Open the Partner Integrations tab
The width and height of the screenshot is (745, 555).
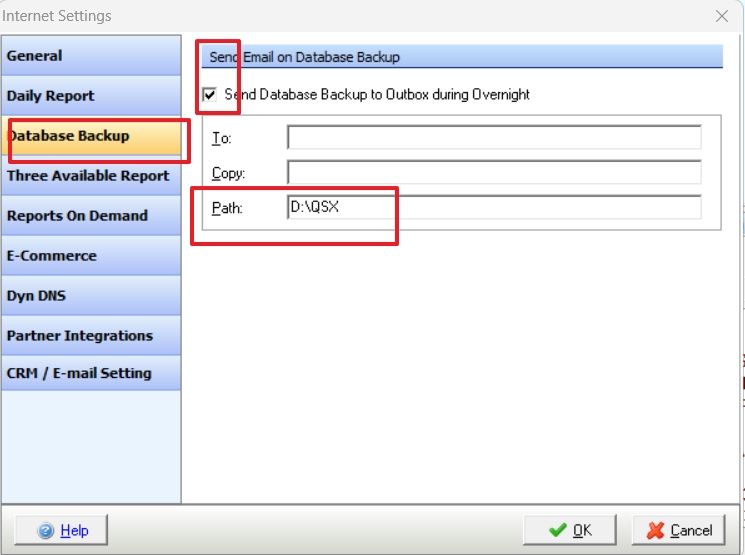pyautogui.click(x=91, y=335)
